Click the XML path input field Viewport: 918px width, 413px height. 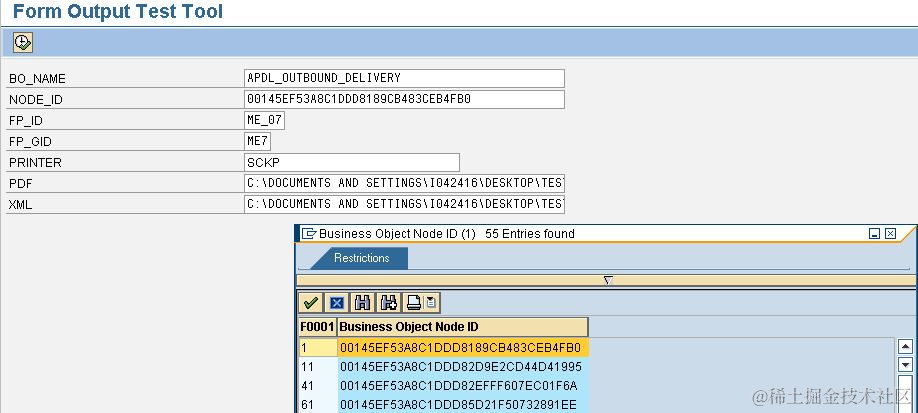[405, 204]
